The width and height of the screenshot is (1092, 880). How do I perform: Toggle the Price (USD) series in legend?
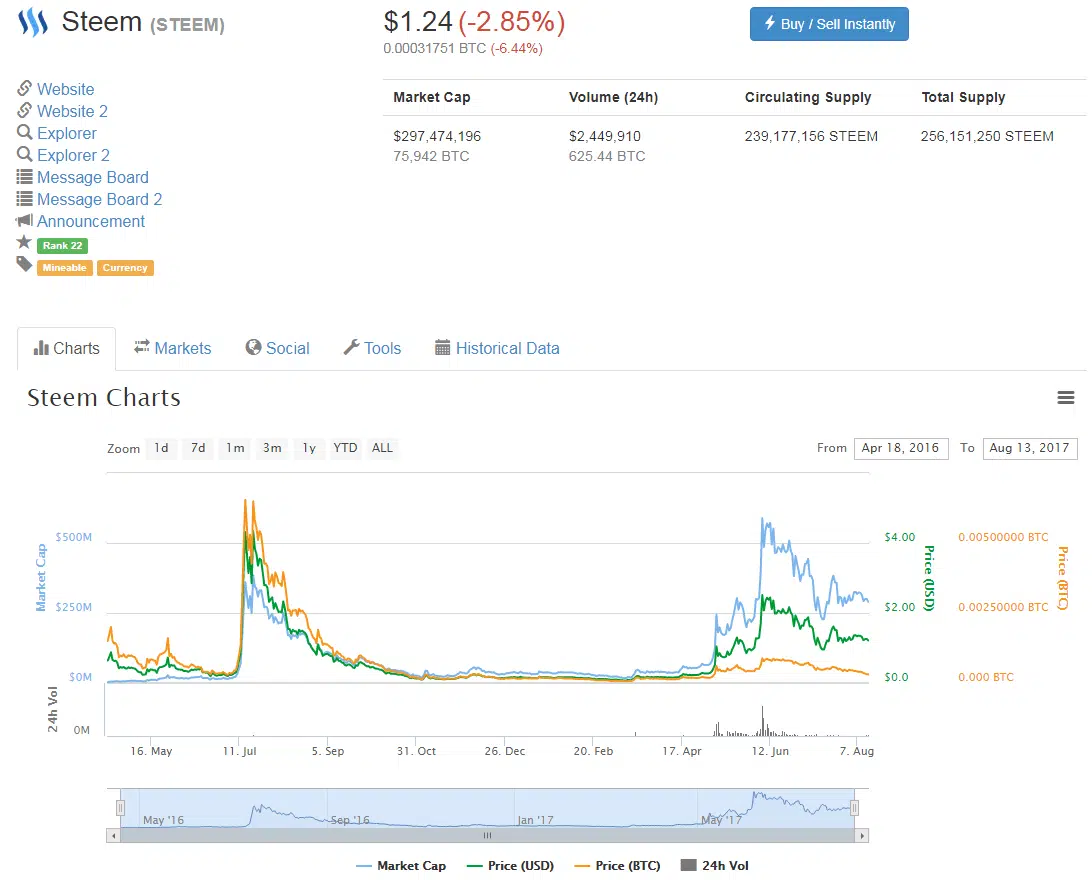[510, 865]
